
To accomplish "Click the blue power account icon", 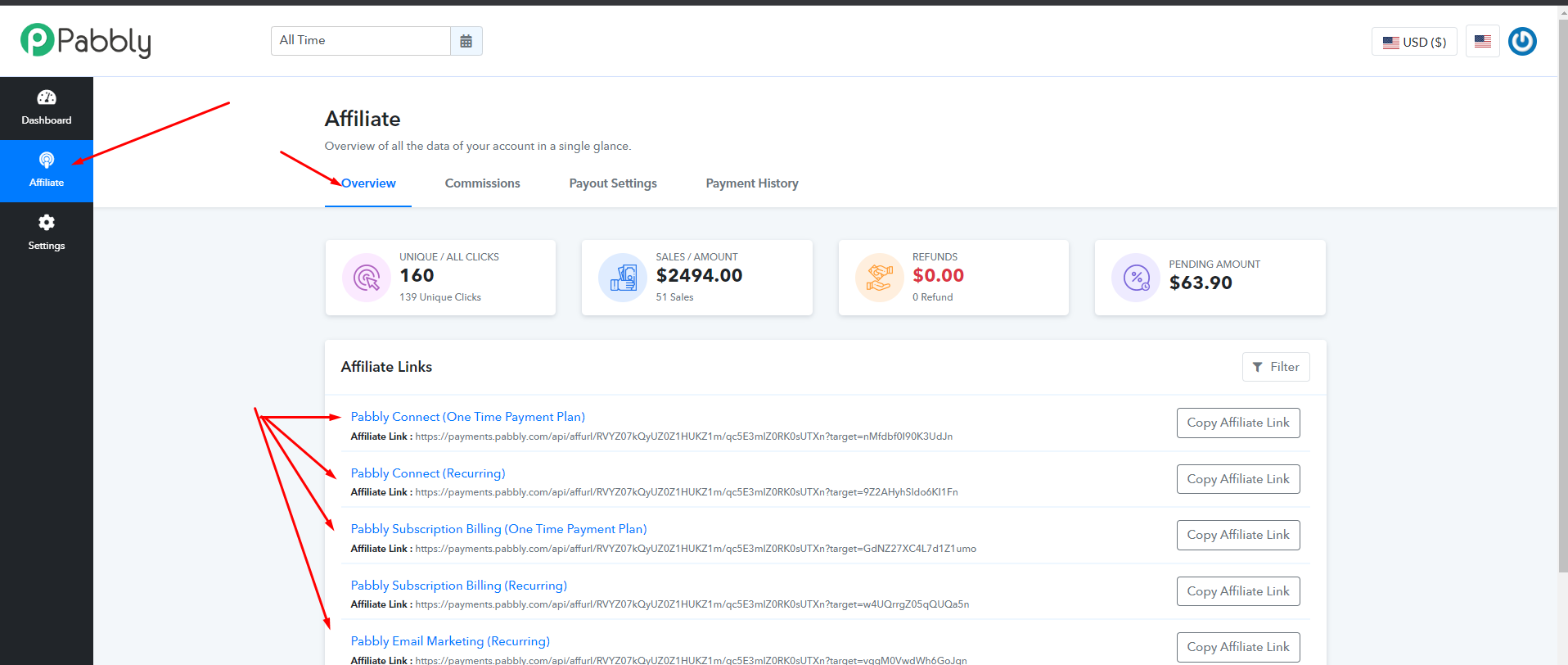I will tap(1522, 42).
